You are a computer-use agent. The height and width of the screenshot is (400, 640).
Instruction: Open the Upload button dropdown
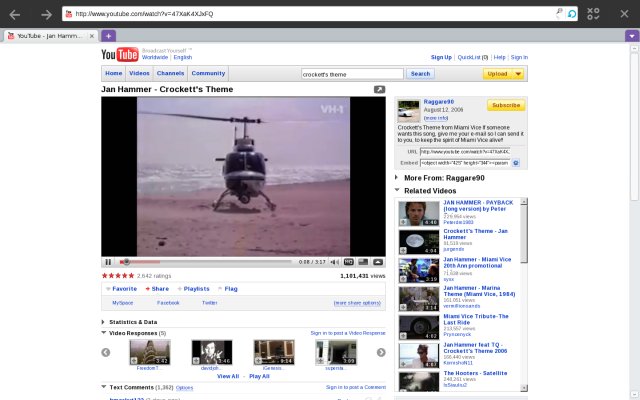pos(518,73)
